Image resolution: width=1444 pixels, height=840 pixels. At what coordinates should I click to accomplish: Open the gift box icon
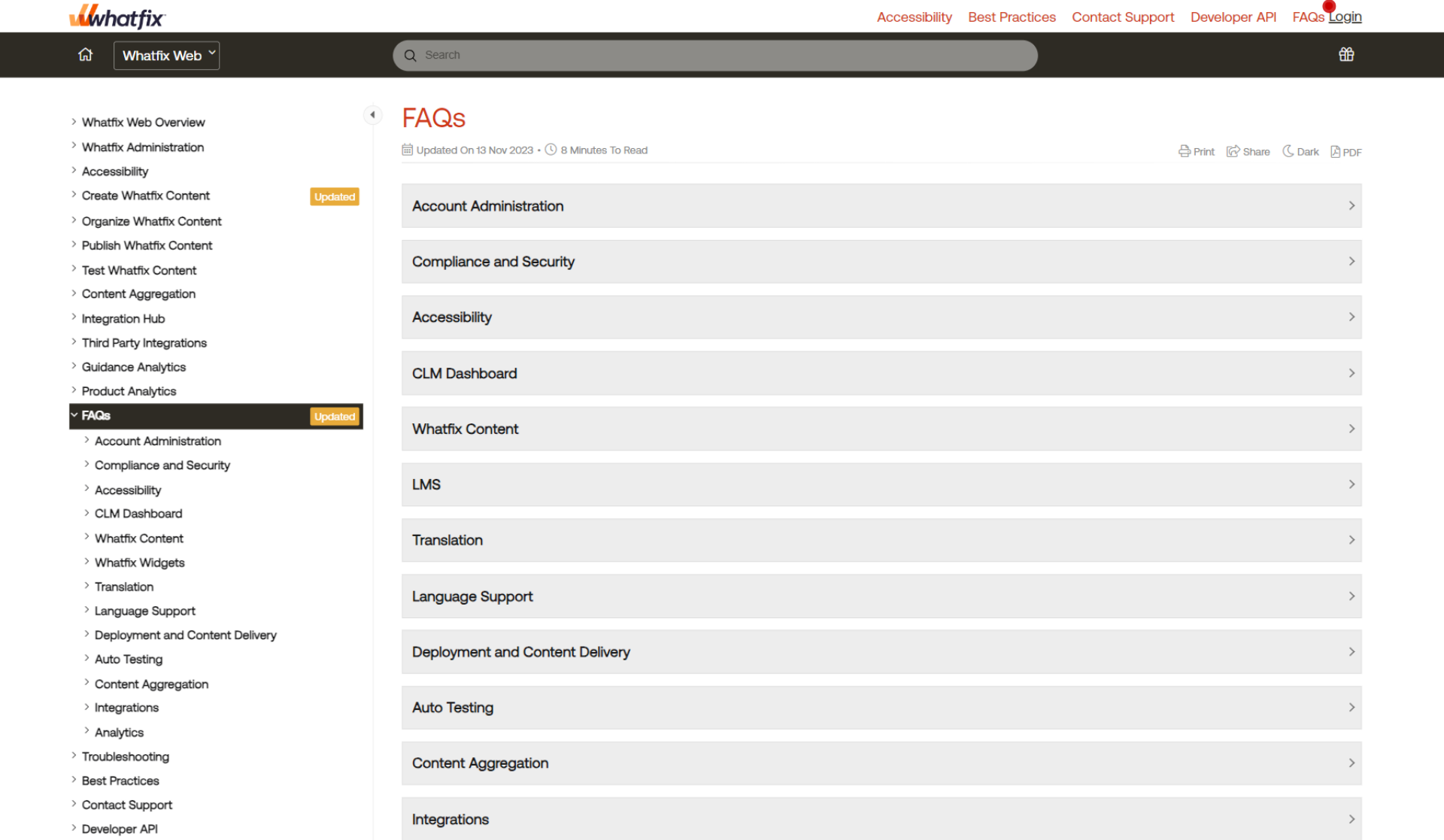coord(1346,54)
